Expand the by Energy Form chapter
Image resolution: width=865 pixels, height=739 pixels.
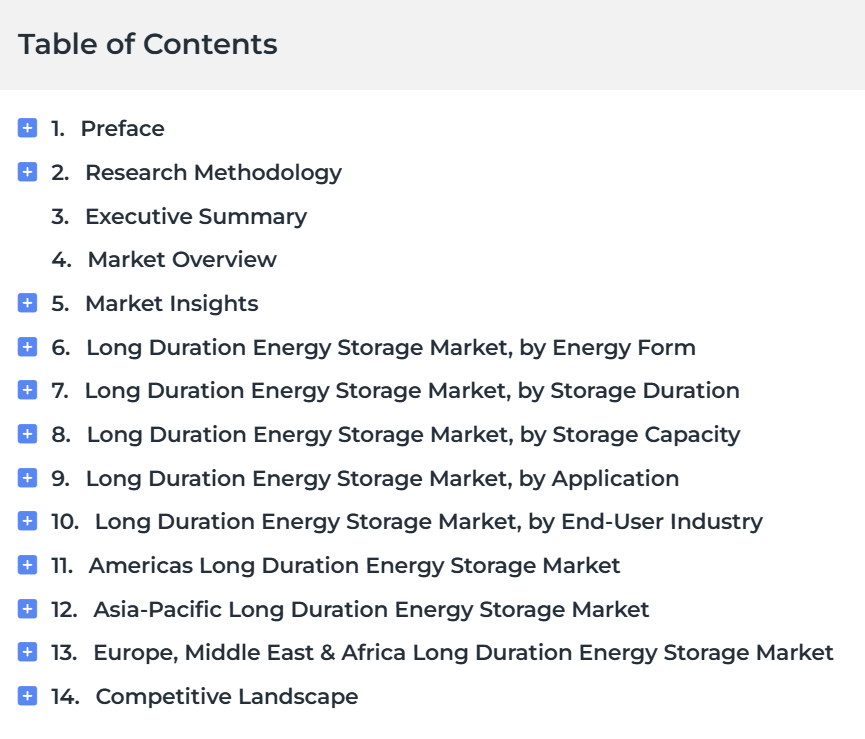(28, 347)
